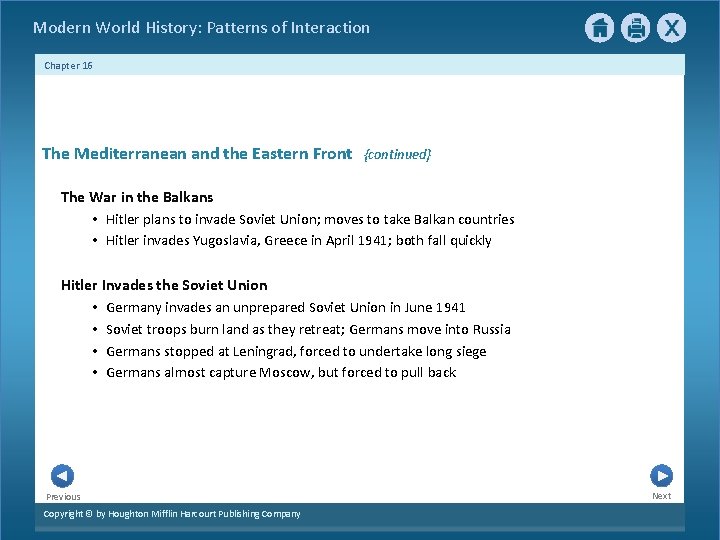Viewport: 720px width, 540px height.
Task: Select the '{continued}' text
Action: [x=397, y=154]
